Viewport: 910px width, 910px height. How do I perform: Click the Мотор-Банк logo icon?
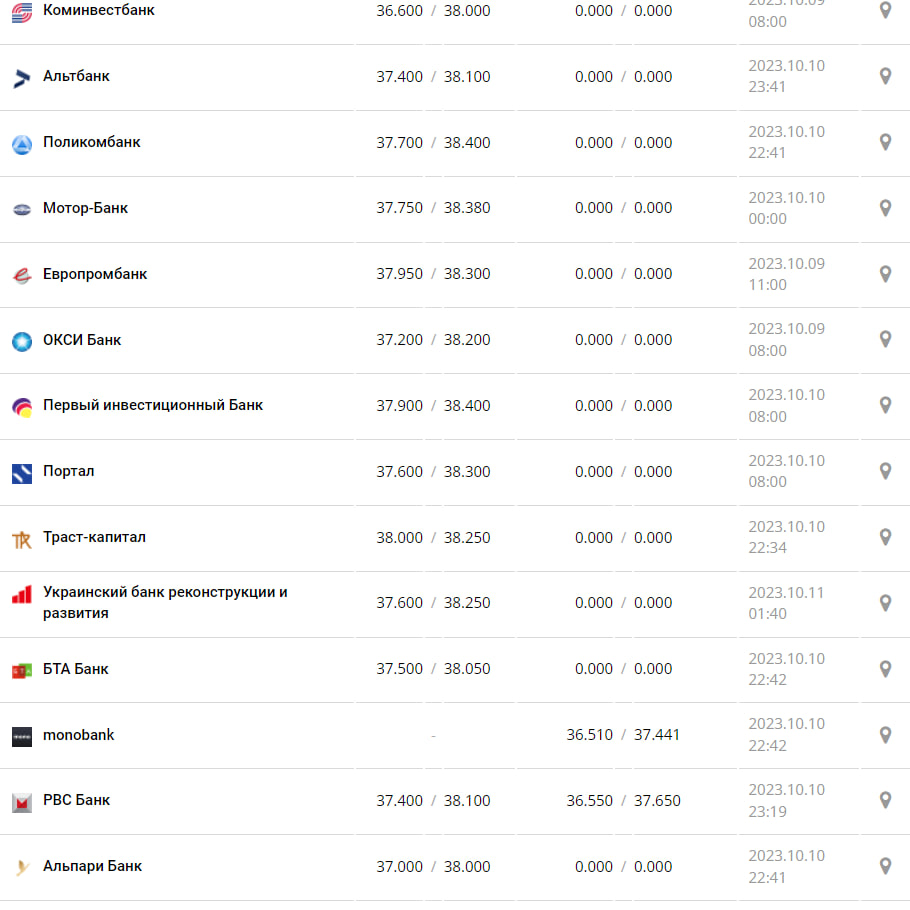[x=22, y=209]
